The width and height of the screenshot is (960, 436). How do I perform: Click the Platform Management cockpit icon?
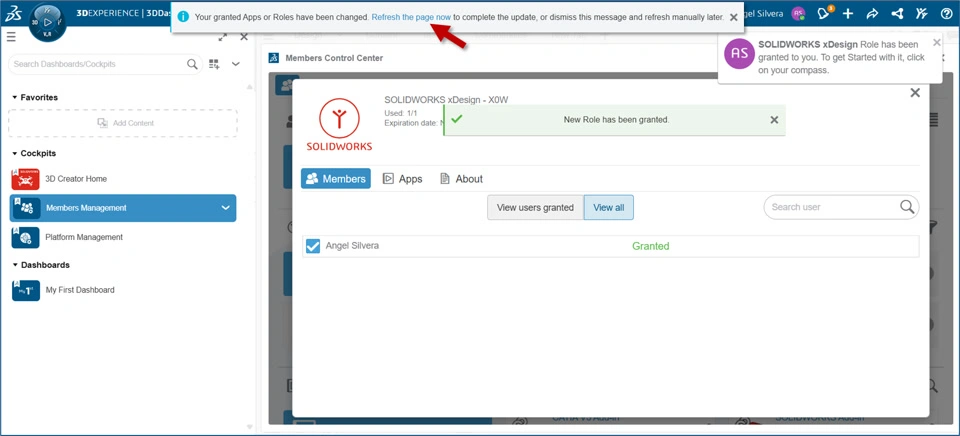pos(26,237)
